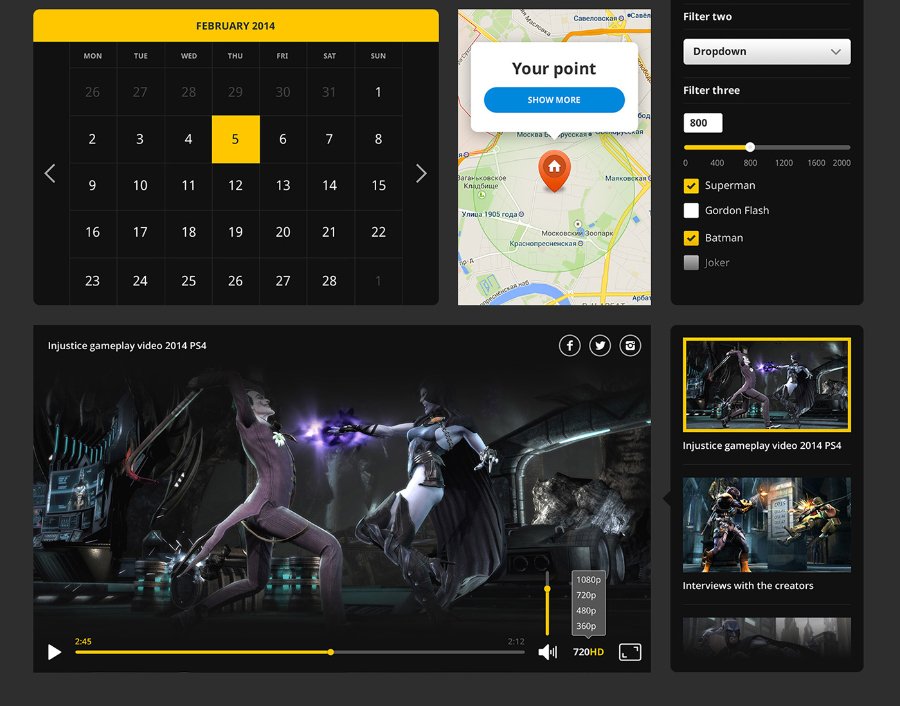Select 1080p video quality
This screenshot has height=706, width=900.
588,580
